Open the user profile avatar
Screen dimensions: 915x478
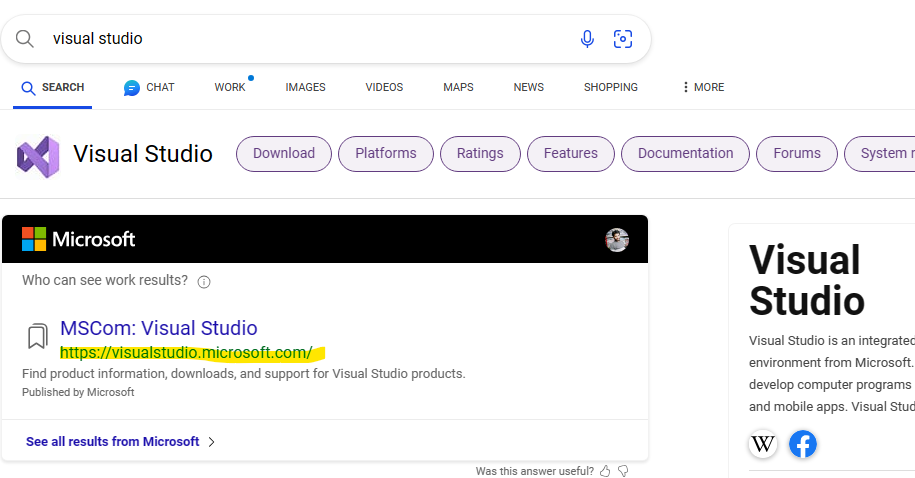(617, 240)
